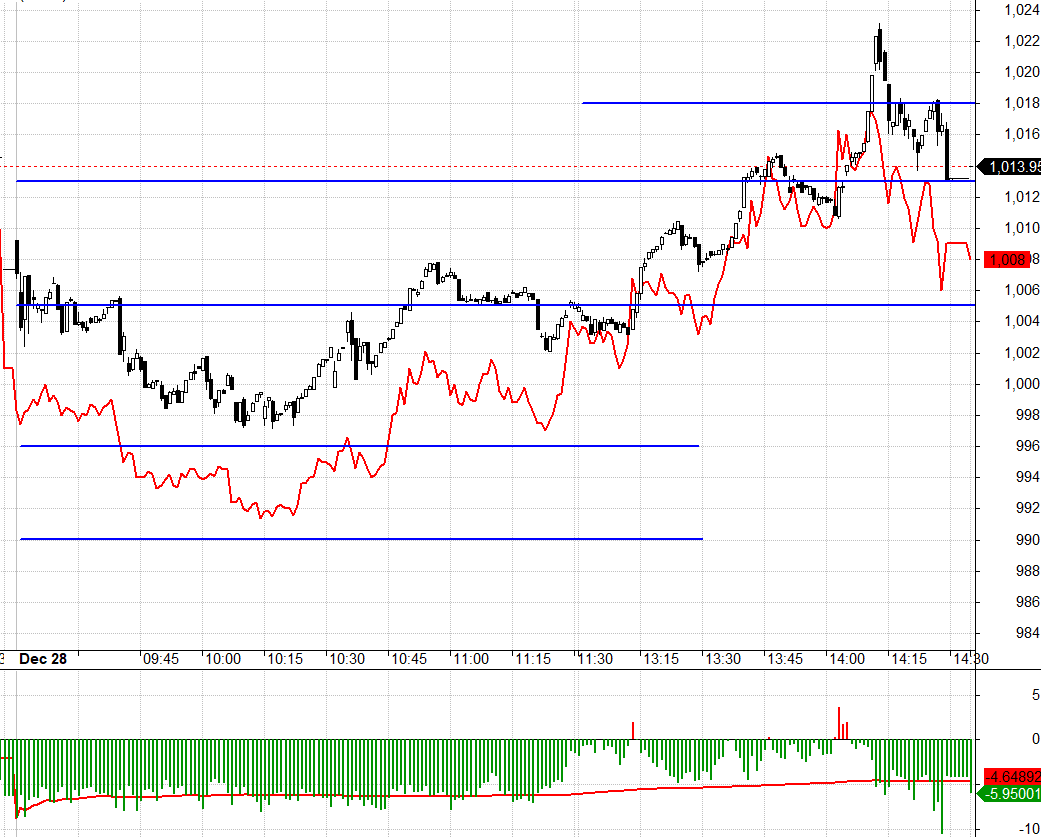Image resolution: width=1041 pixels, height=837 pixels.
Task: Click the 986 price axis label
Action: (x=1028, y=601)
